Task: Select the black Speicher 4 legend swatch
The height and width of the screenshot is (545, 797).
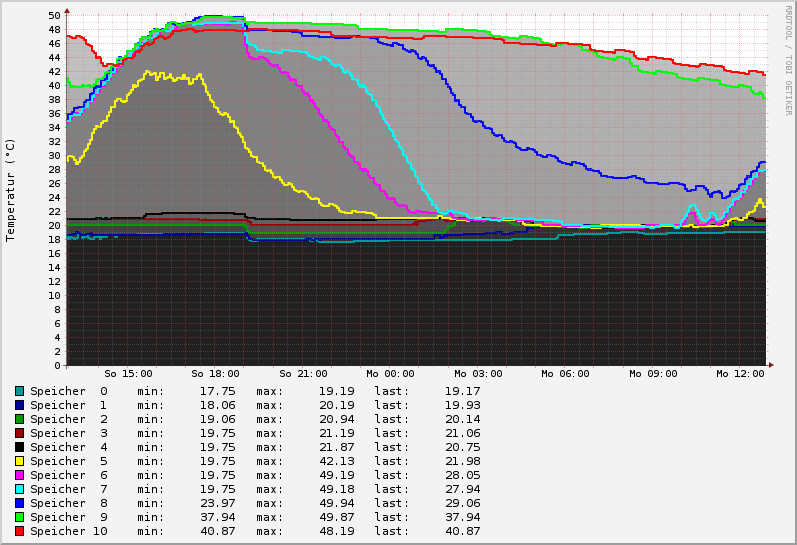Action: [19, 447]
